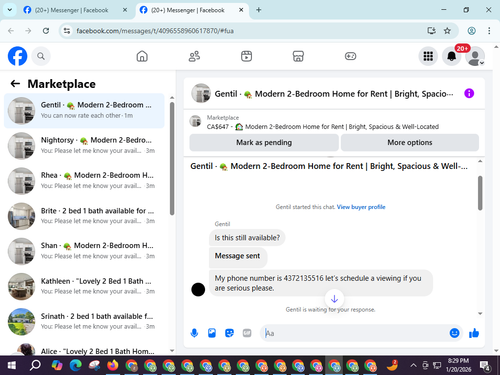Open the Friends icon in top navigation
Viewport: 500px width, 375px height.
(194, 56)
